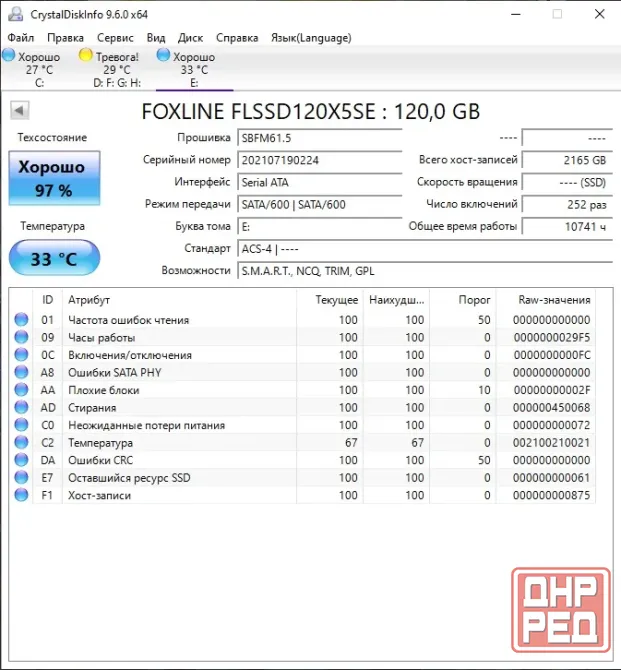Image resolution: width=621 pixels, height=670 pixels.
Task: Click status dot for attribute DA Ошибки CRC
Action: tap(21, 460)
